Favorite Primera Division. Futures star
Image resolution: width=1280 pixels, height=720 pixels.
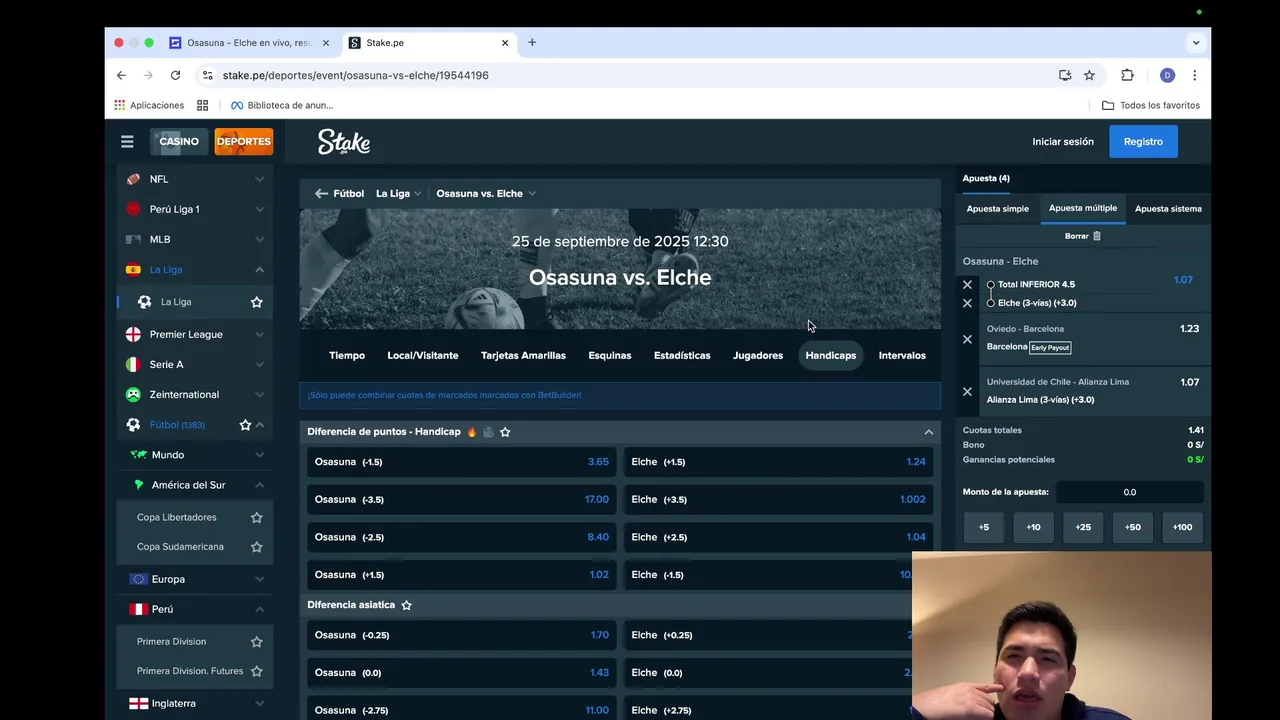point(256,671)
